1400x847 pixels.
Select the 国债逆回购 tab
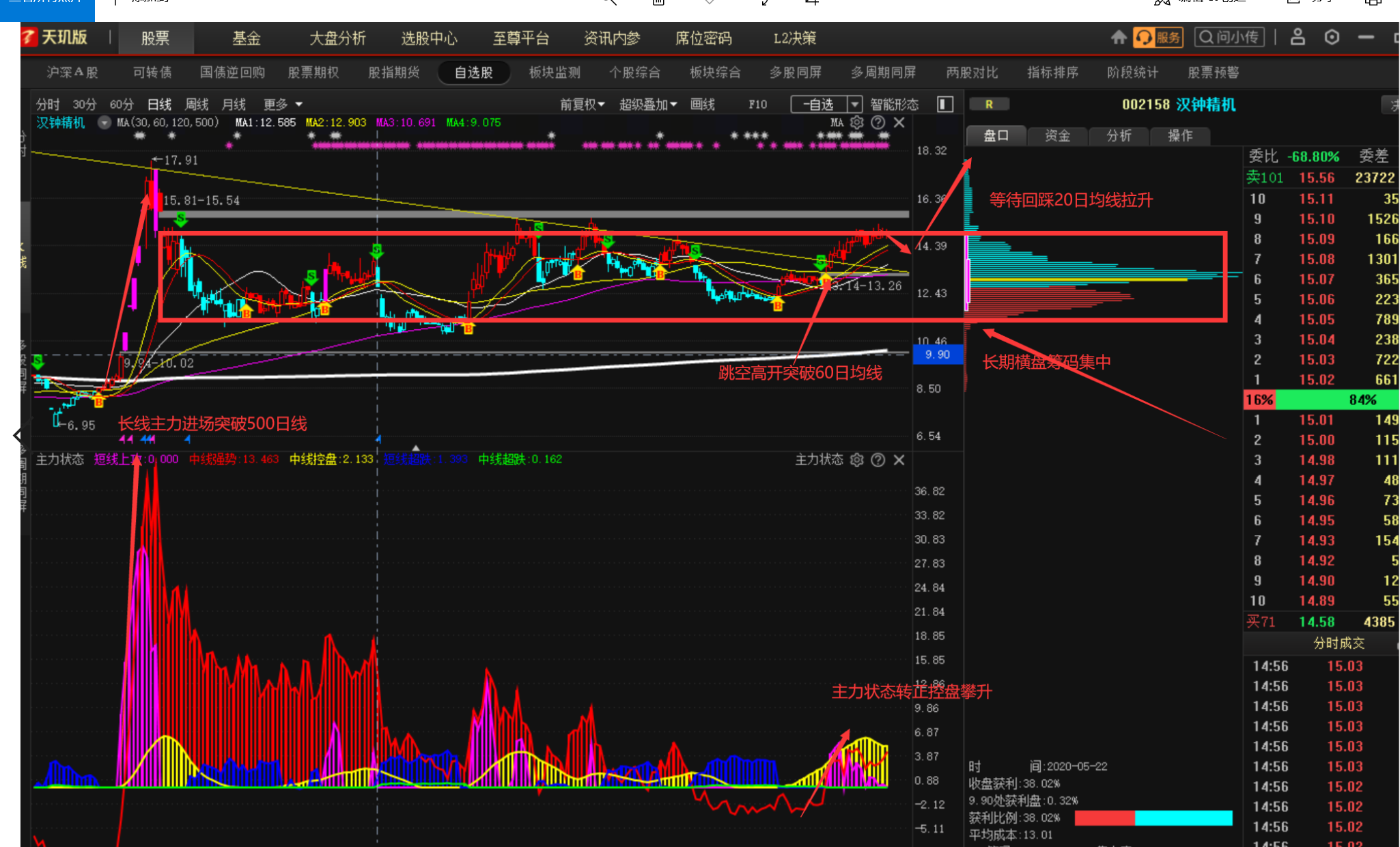[232, 72]
